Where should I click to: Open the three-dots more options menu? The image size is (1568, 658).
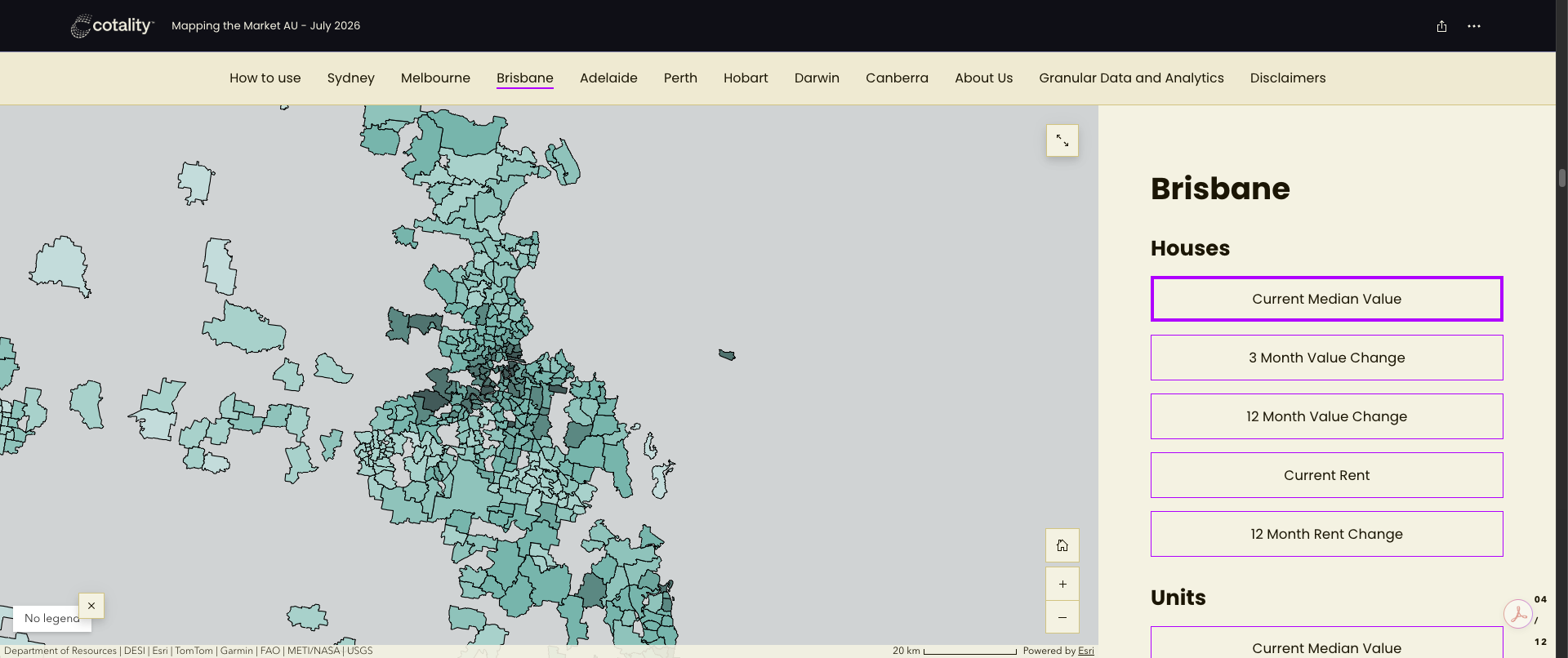point(1473,26)
